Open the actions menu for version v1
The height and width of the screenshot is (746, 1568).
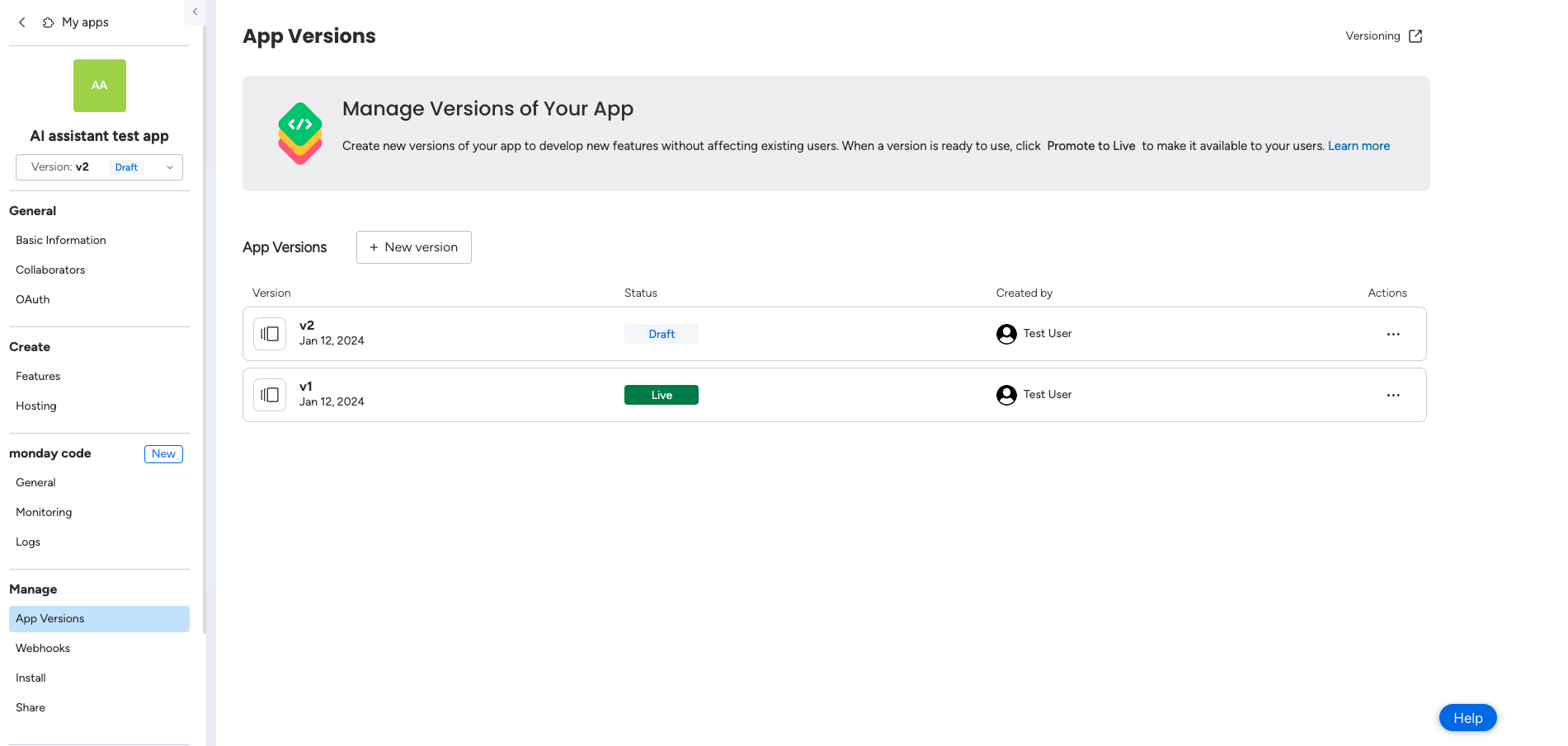[x=1393, y=395]
